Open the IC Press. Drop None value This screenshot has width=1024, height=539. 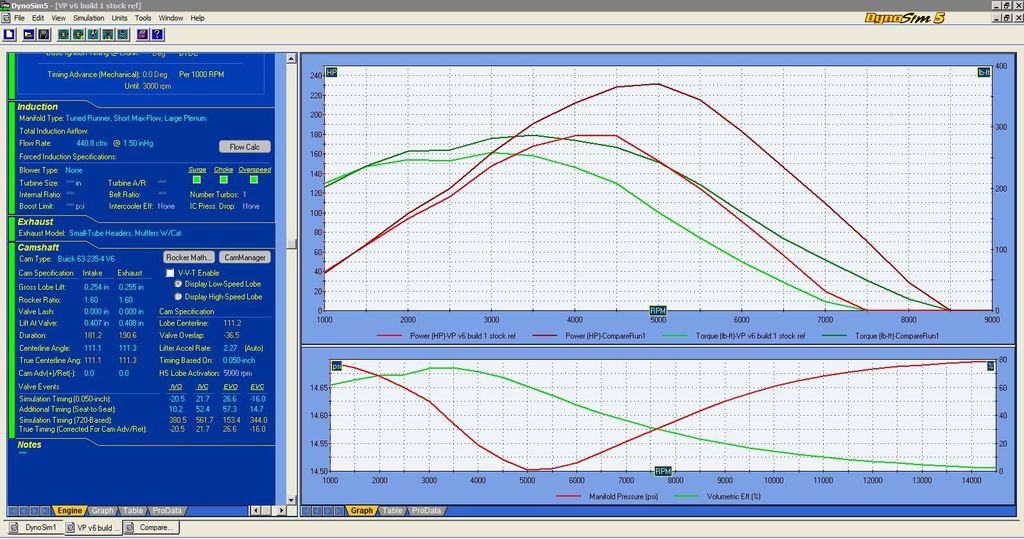(251, 206)
